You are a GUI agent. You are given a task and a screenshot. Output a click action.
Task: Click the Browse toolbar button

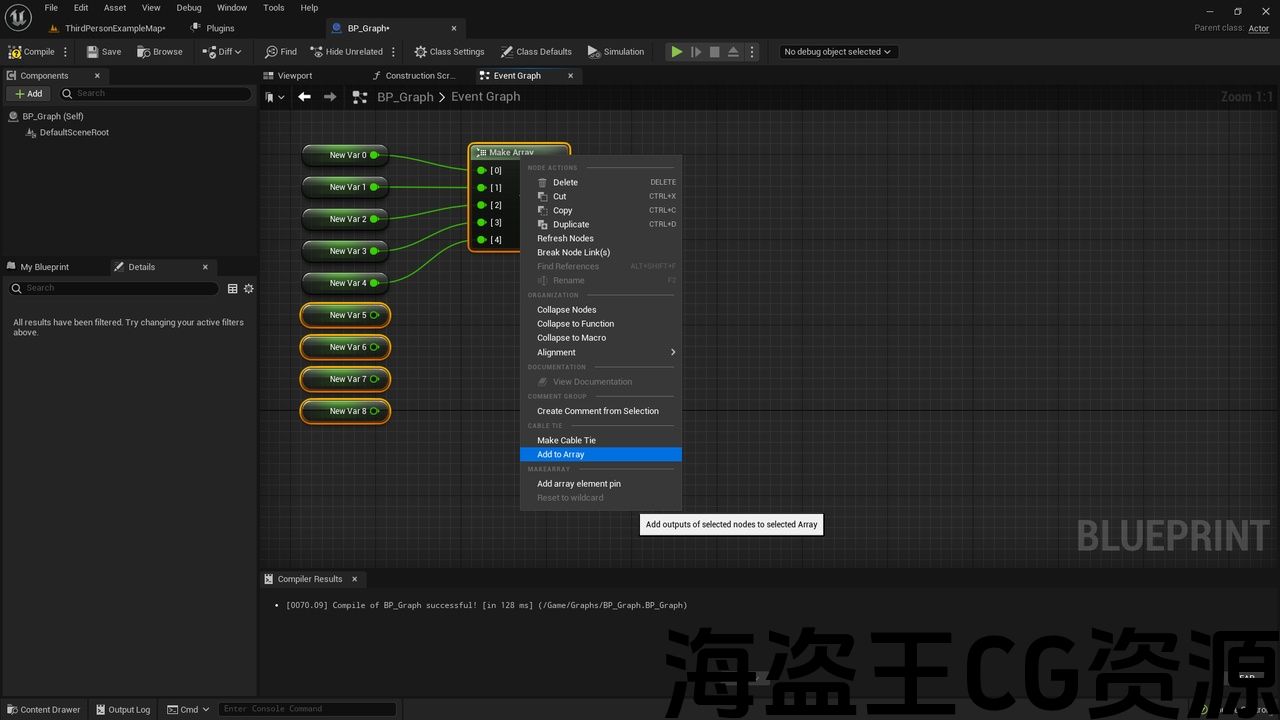160,52
